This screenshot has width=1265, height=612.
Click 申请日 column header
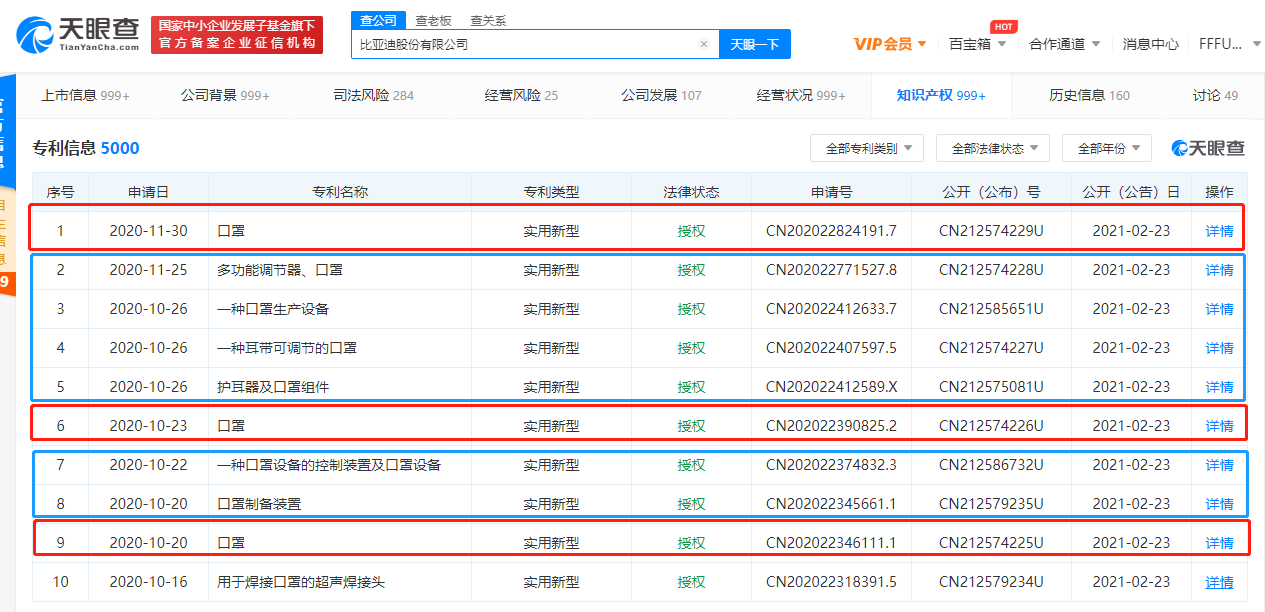[148, 192]
